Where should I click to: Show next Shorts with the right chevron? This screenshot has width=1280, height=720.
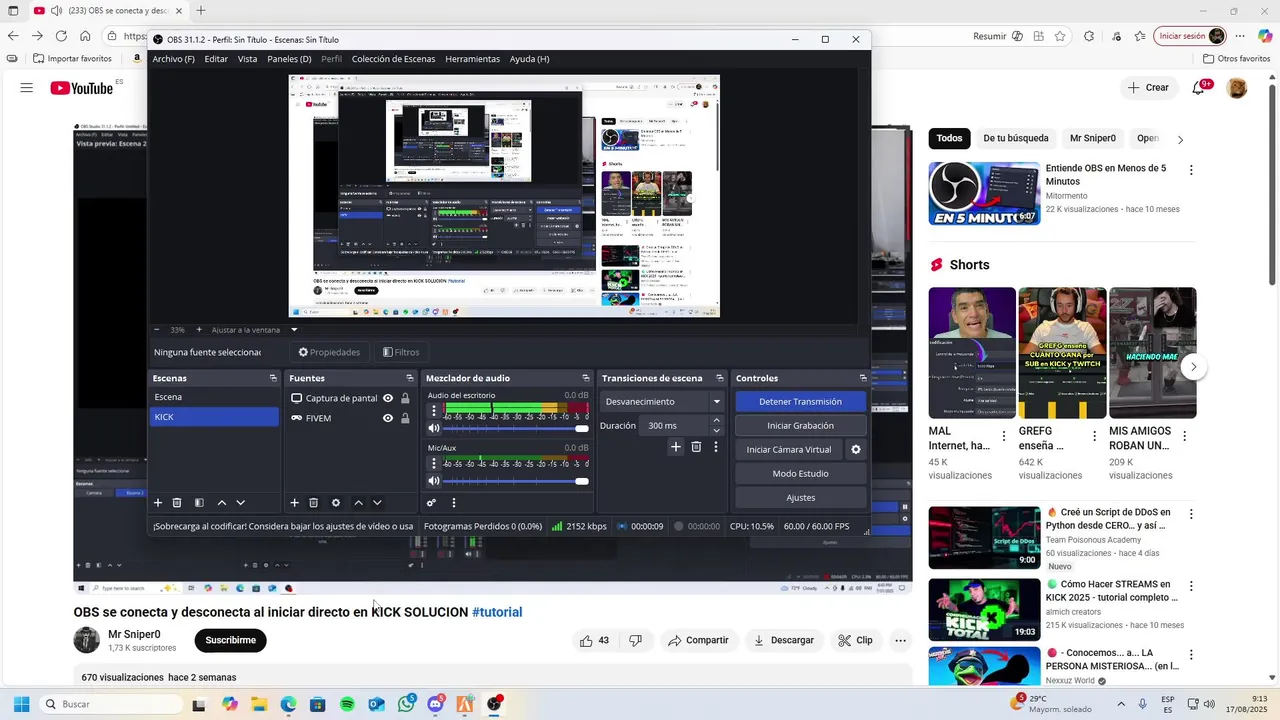point(1193,367)
